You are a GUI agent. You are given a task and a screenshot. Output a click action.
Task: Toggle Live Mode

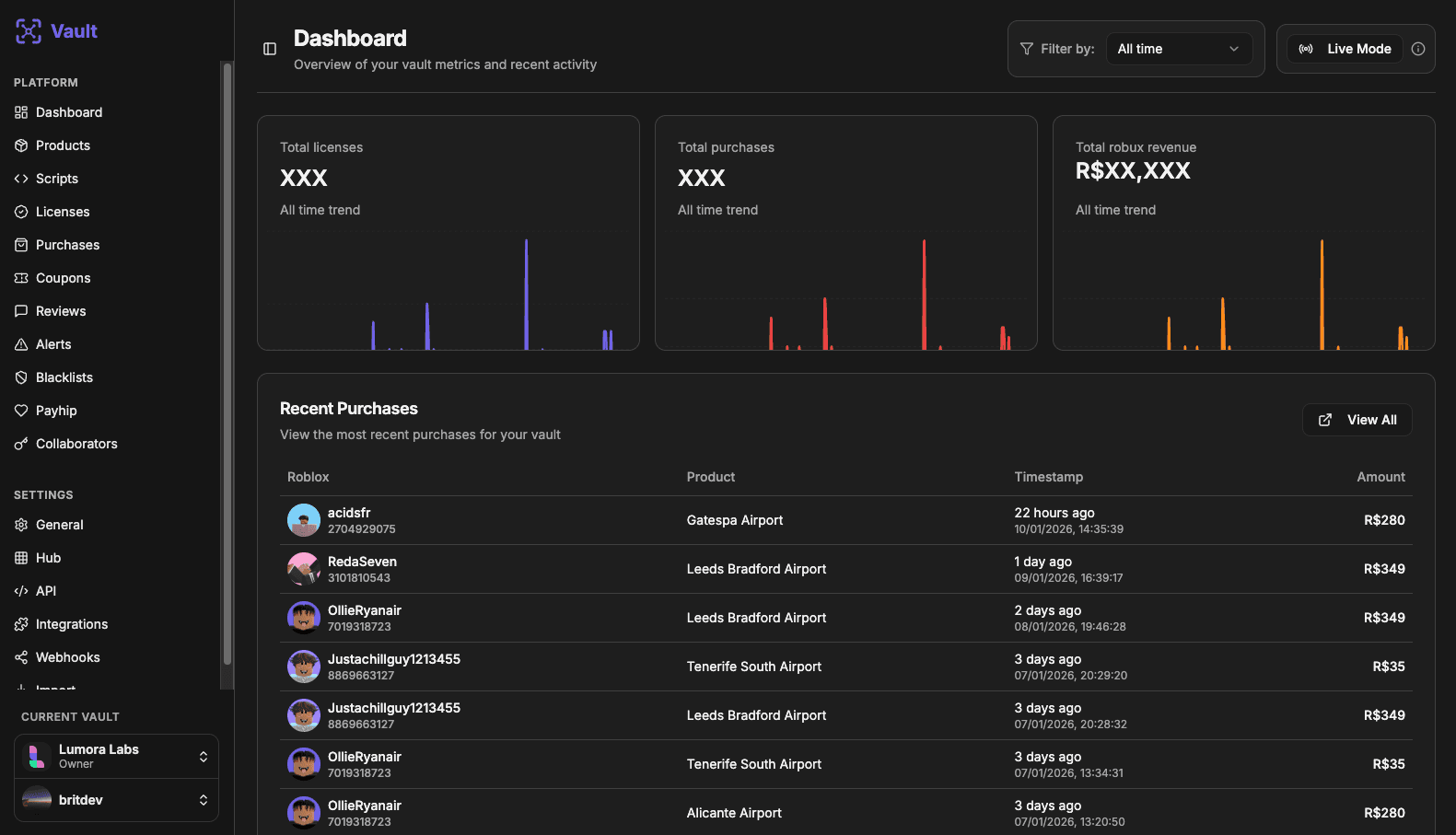point(1345,49)
